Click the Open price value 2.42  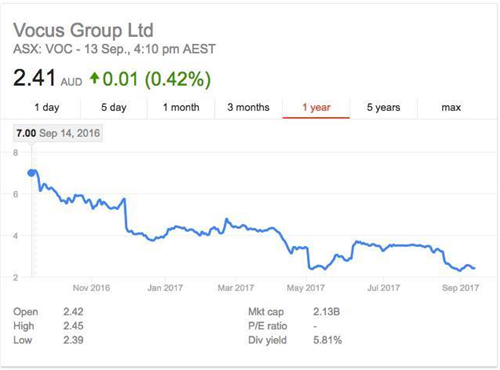pyautogui.click(x=73, y=312)
